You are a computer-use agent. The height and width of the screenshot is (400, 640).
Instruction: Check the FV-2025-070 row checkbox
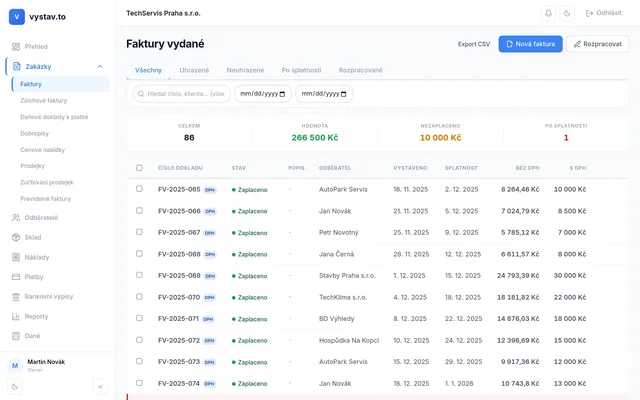click(x=139, y=297)
